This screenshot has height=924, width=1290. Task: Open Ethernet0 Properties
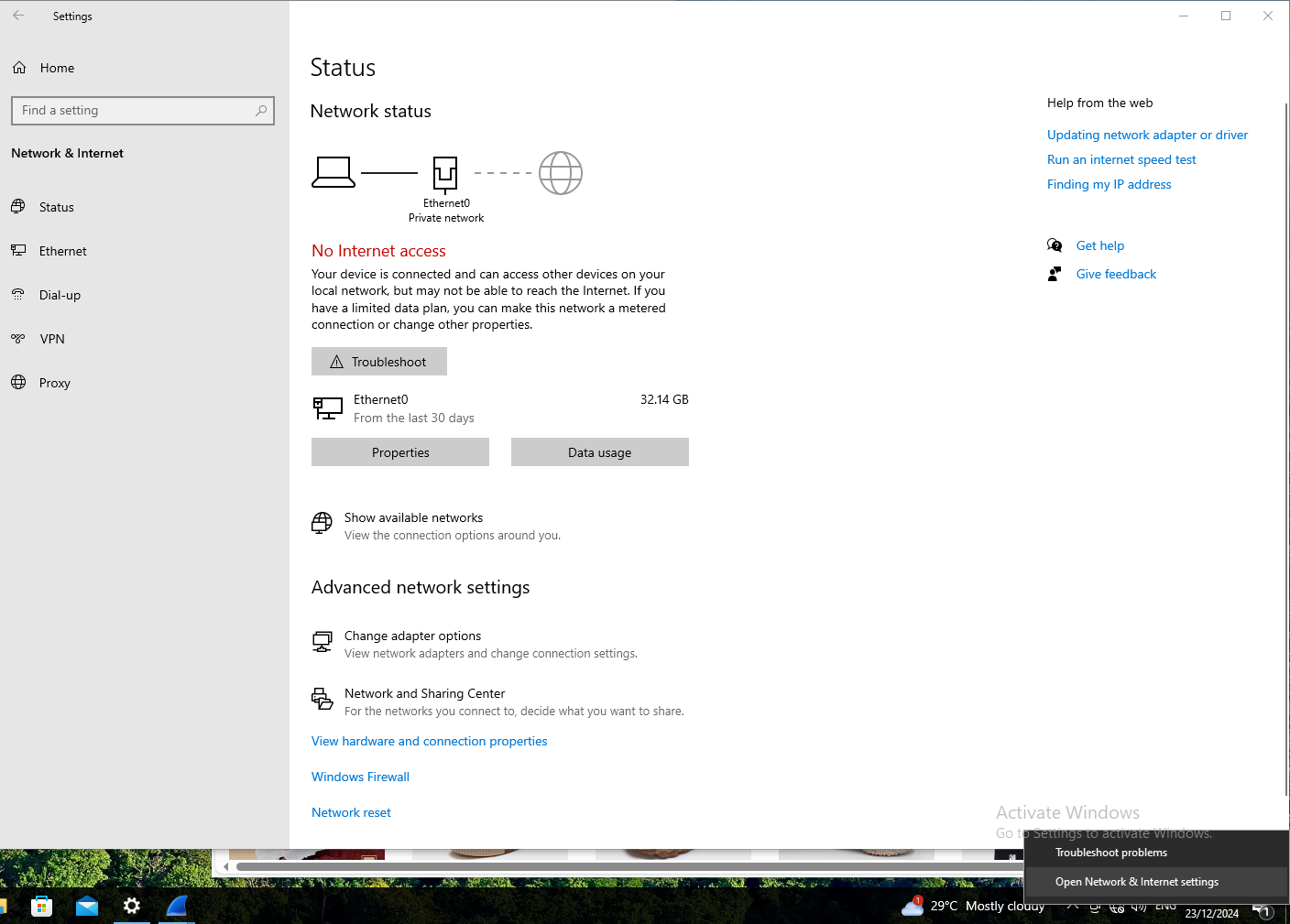400,452
